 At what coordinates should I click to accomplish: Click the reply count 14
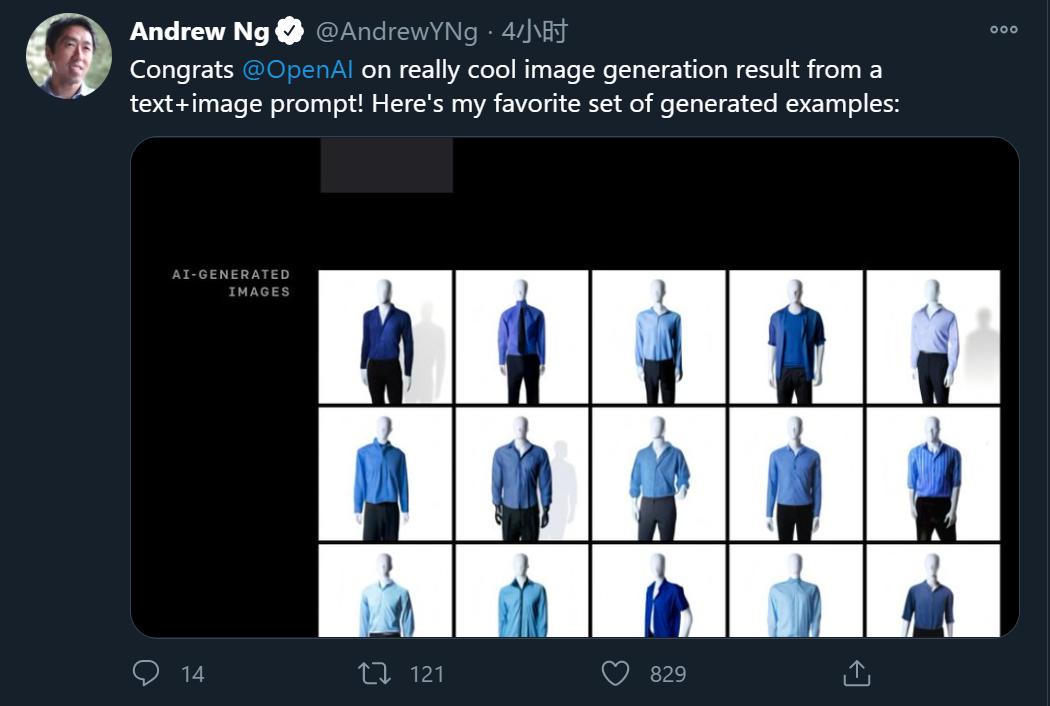[x=193, y=674]
